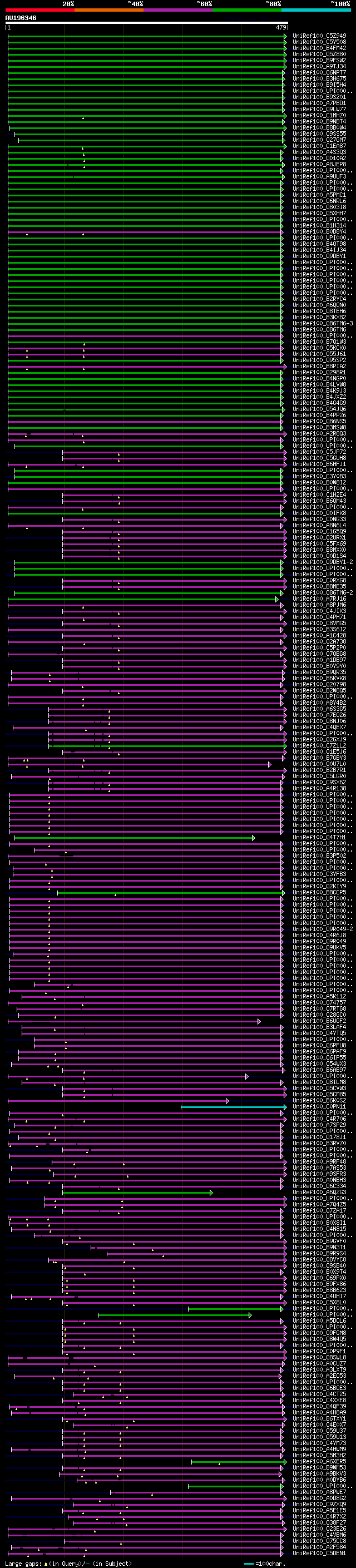356x1568 pixels.
Task: Select hit label UniRef100_C5Y508
Action: pyautogui.click(x=319, y=42)
